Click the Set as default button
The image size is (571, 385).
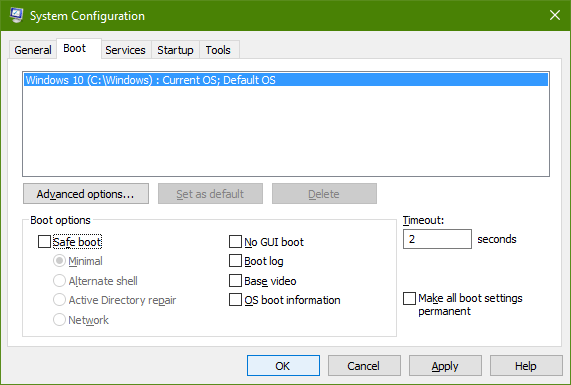pos(210,194)
